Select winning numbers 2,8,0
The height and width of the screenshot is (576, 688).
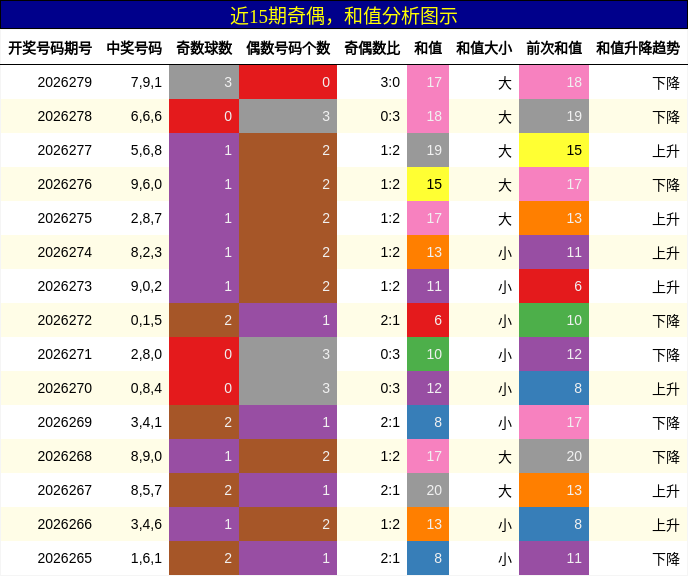146,354
